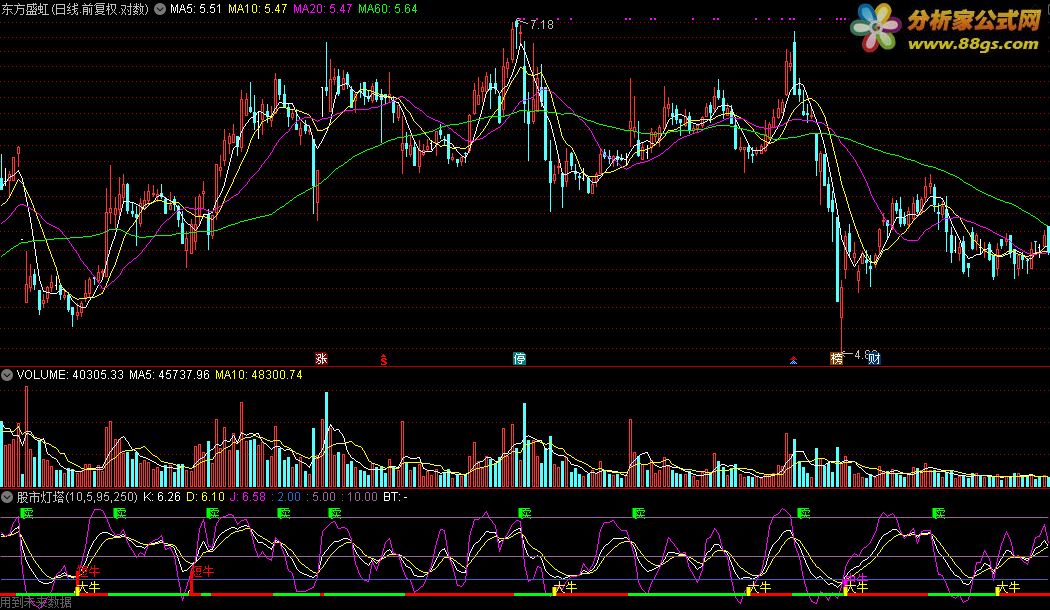The width and height of the screenshot is (1050, 610).
Task: Click the MA5: 5.51 value
Action: point(196,9)
